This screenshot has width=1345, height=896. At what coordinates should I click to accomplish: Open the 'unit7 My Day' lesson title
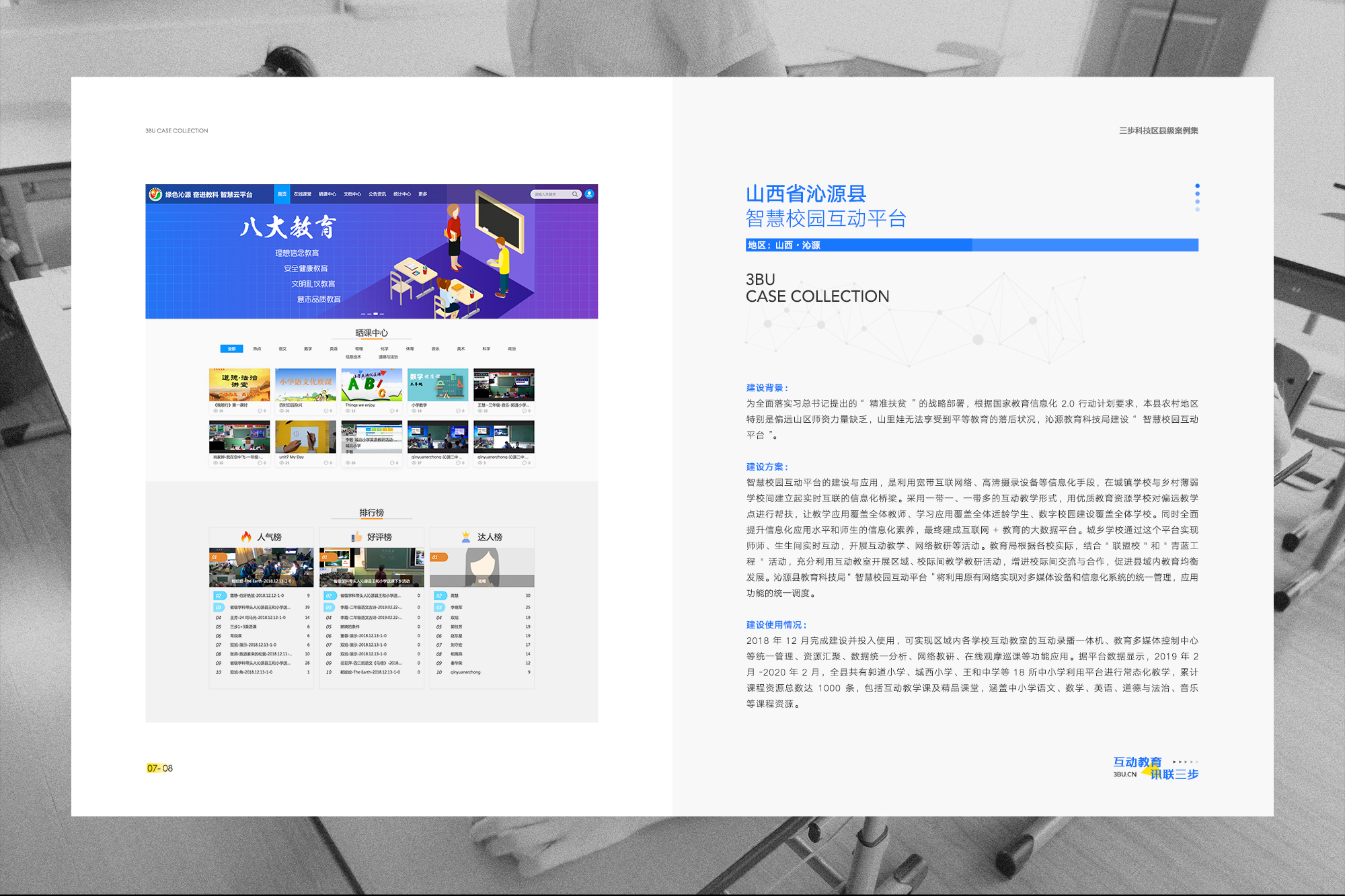[292, 457]
